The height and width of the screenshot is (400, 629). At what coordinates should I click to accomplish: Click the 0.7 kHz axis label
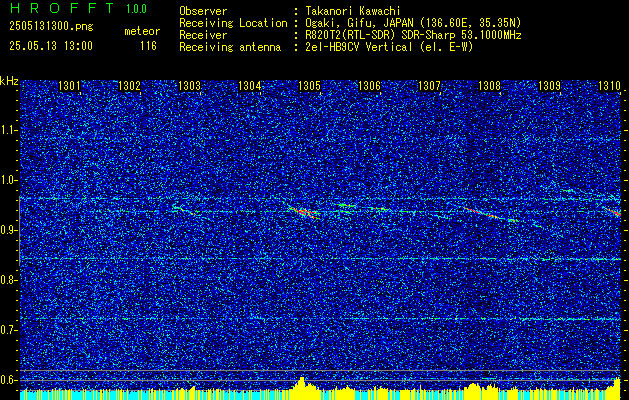9,330
